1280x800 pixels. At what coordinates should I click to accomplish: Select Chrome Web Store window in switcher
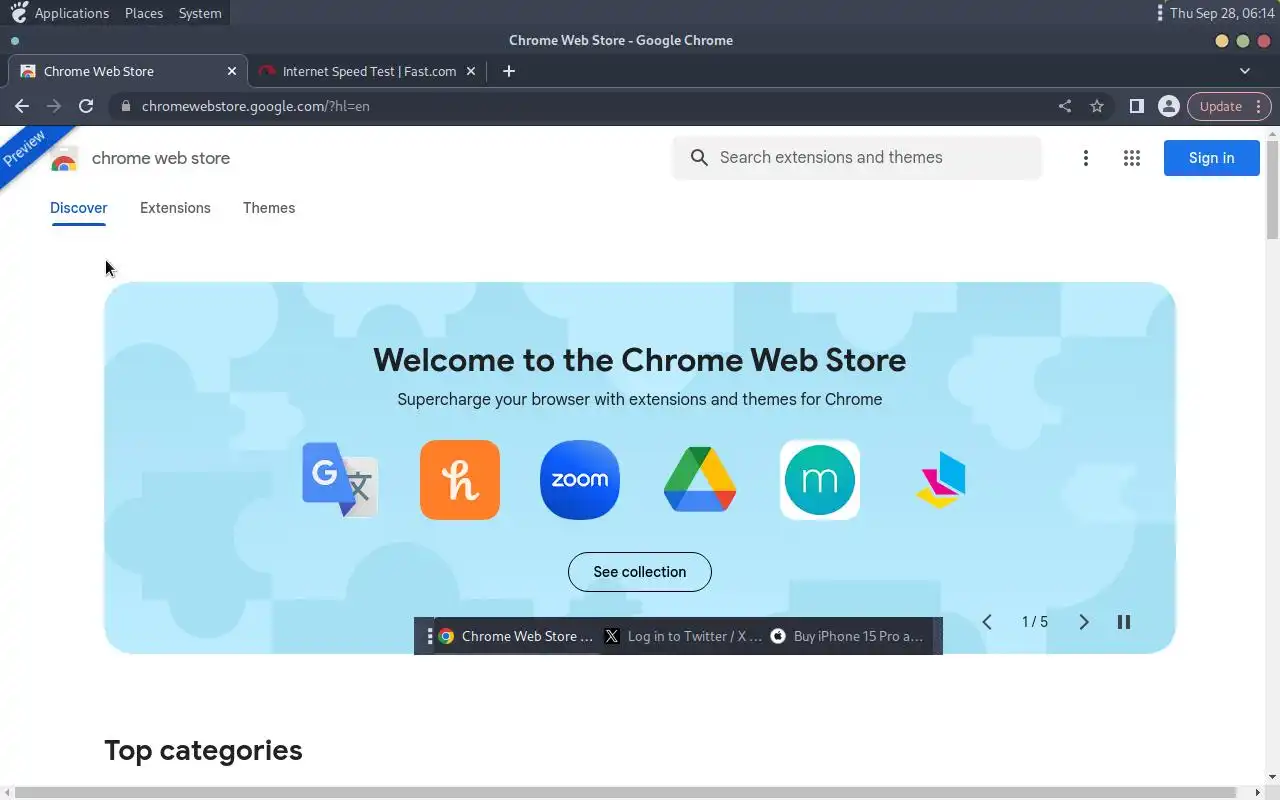(x=517, y=636)
